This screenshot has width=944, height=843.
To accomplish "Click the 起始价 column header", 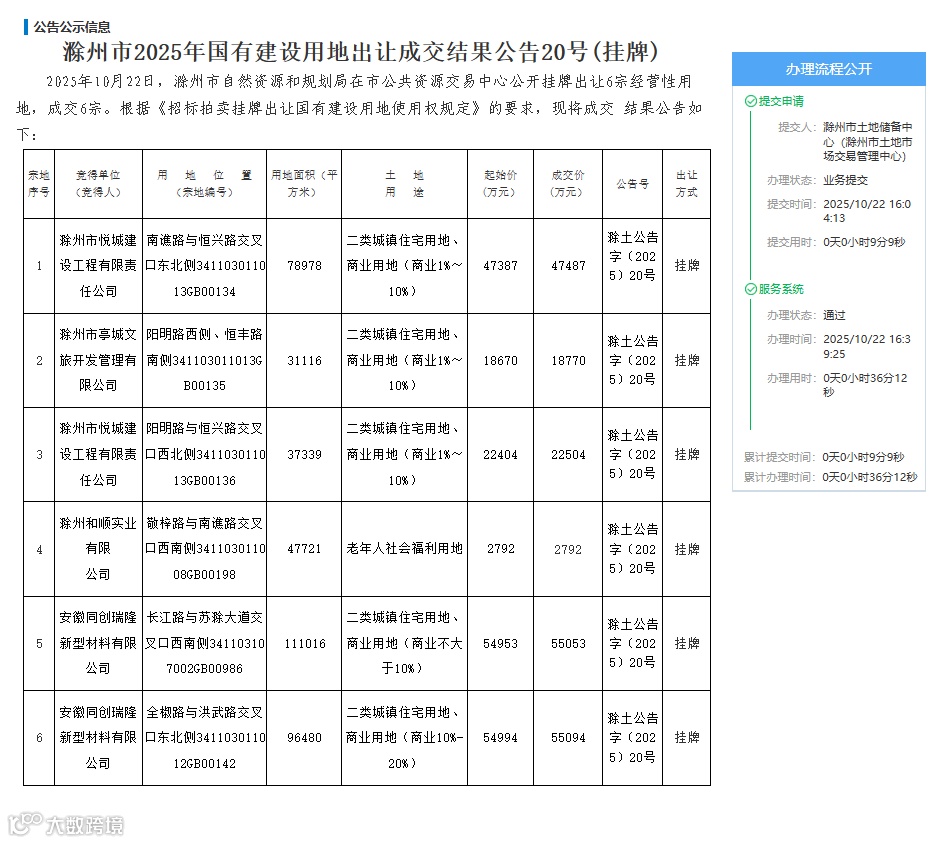I will tap(500, 184).
